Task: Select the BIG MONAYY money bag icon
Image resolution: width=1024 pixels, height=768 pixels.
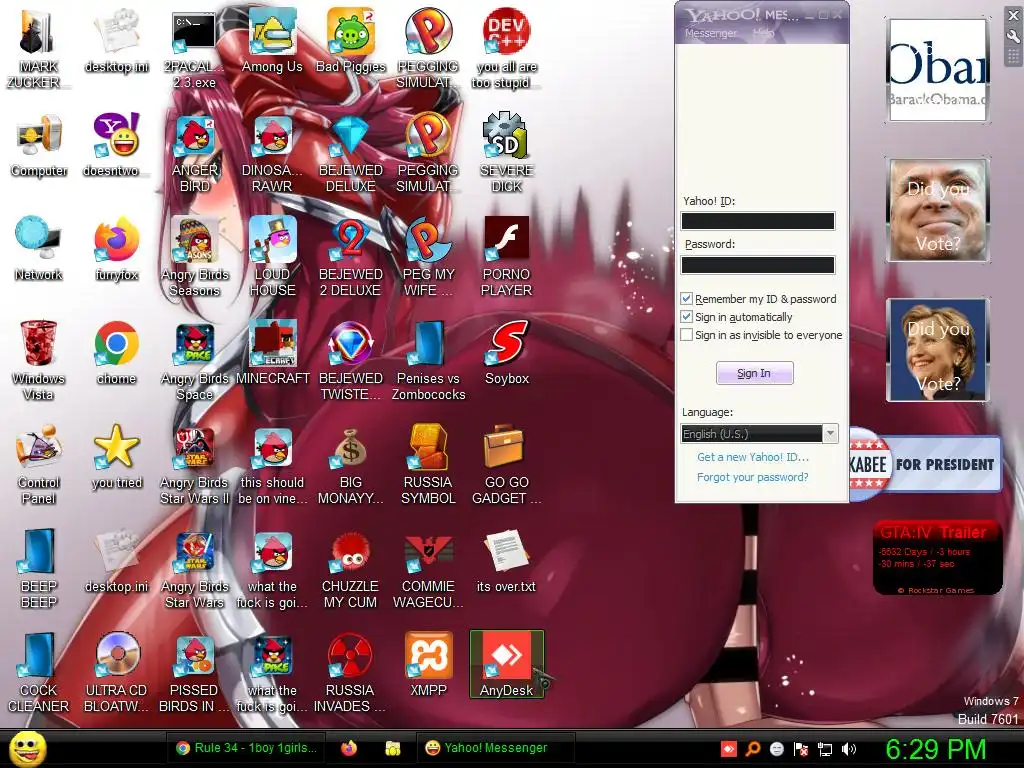Action: pos(351,464)
